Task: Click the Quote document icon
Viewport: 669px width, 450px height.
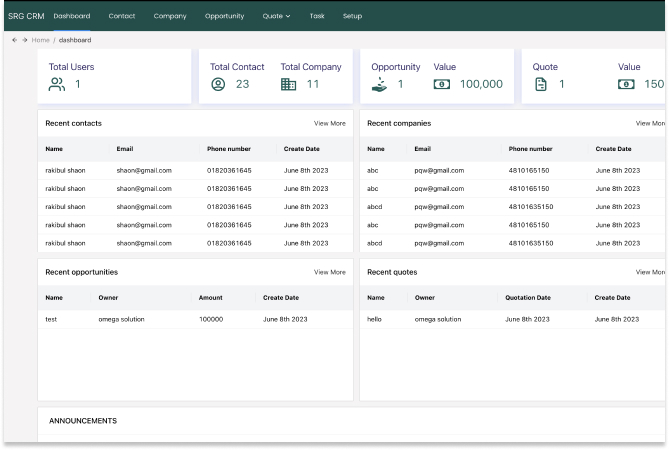Action: (540, 84)
